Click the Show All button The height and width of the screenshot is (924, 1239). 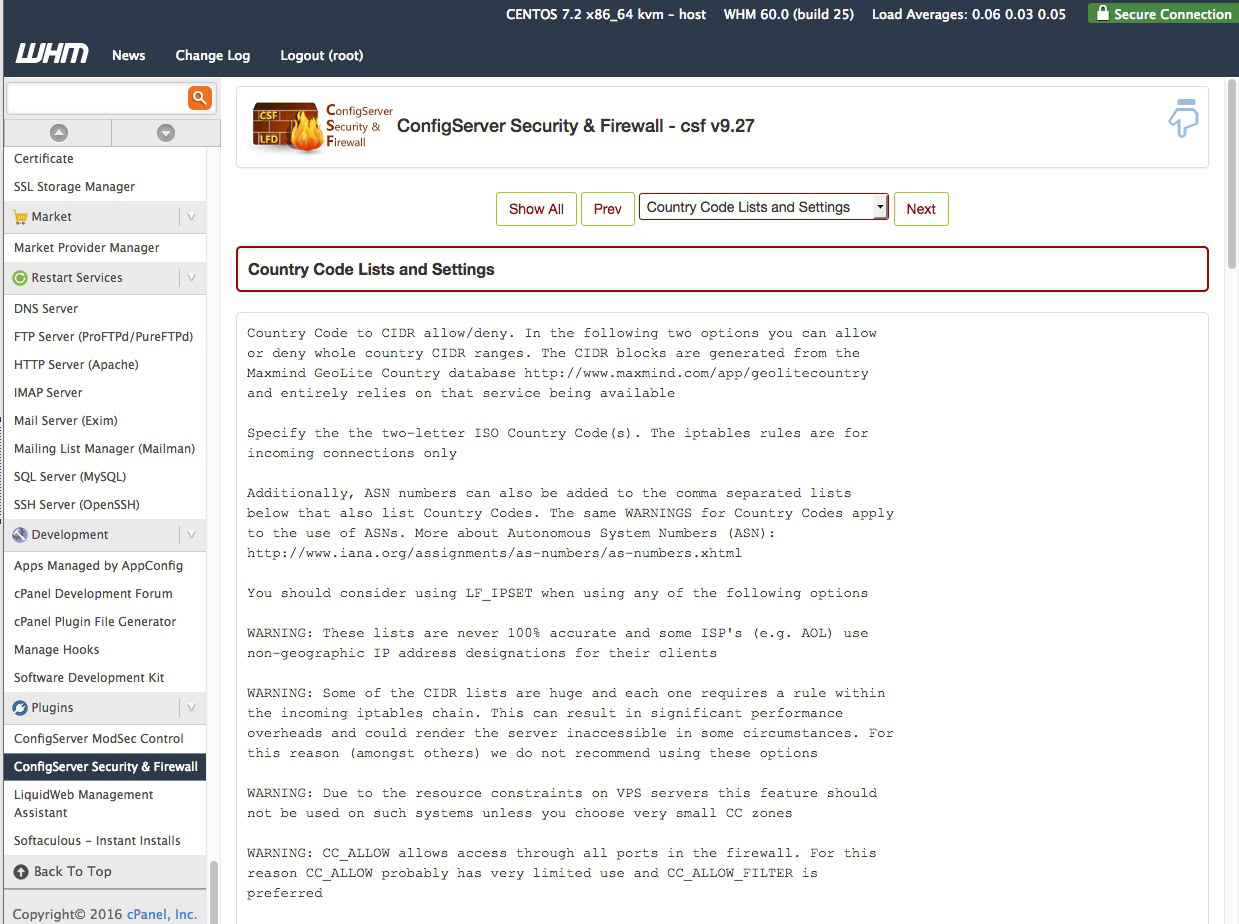(536, 209)
